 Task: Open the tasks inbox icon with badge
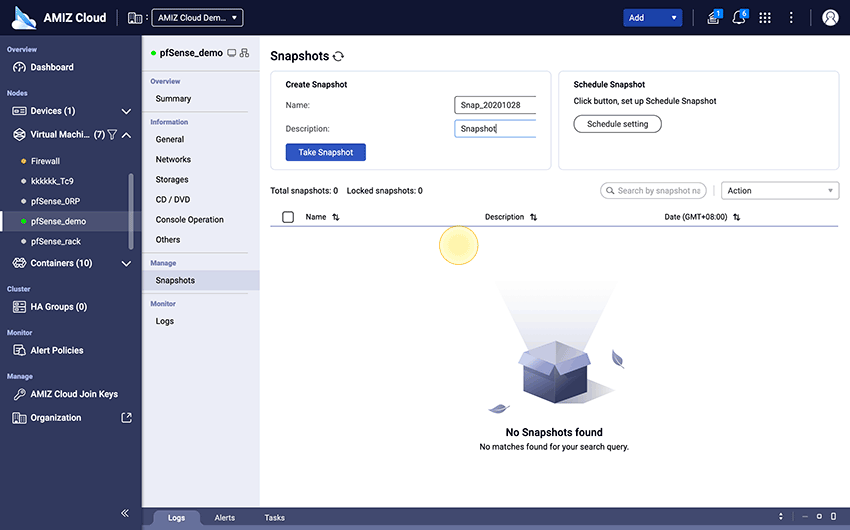pos(713,18)
